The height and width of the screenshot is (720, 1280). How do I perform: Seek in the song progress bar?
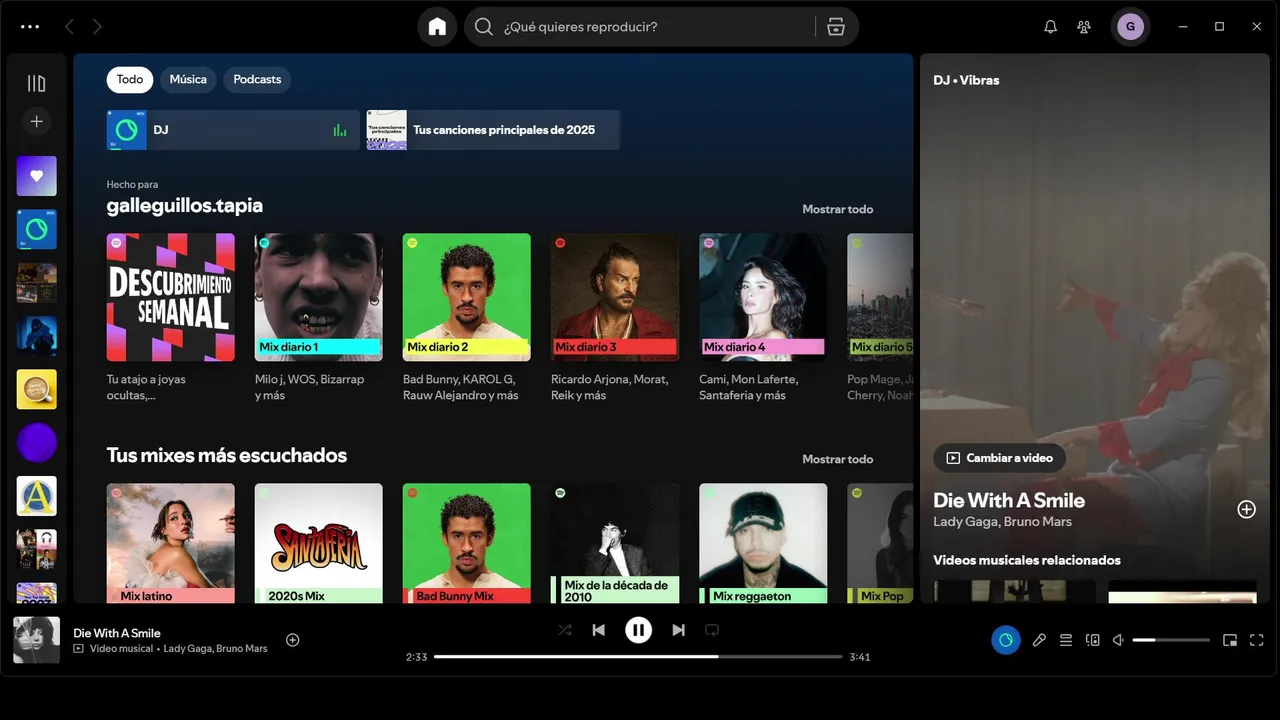click(x=638, y=657)
